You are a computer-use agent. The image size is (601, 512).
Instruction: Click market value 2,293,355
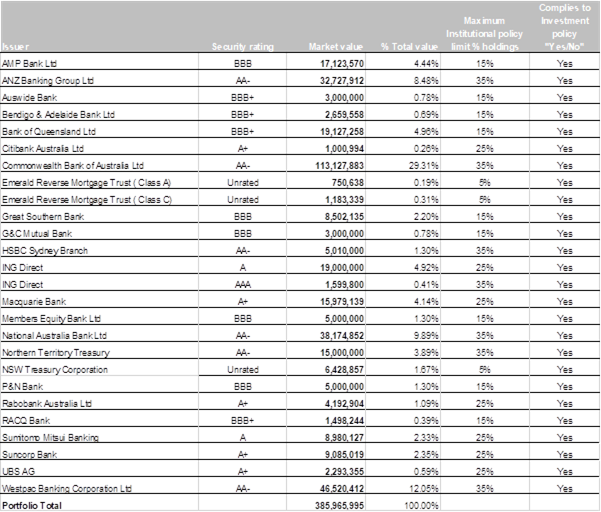coord(344,471)
